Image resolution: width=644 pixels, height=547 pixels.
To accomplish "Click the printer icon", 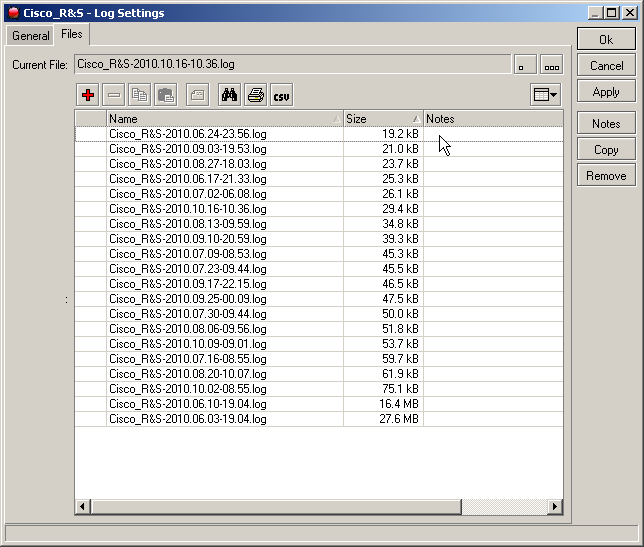I will tap(255, 95).
